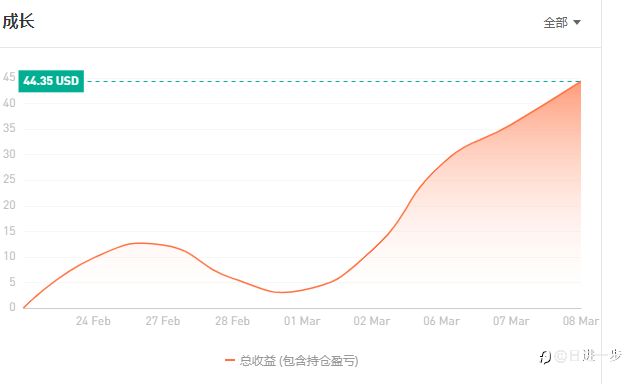Select the 06 Mar axis date
The height and width of the screenshot is (384, 629).
tap(442, 321)
